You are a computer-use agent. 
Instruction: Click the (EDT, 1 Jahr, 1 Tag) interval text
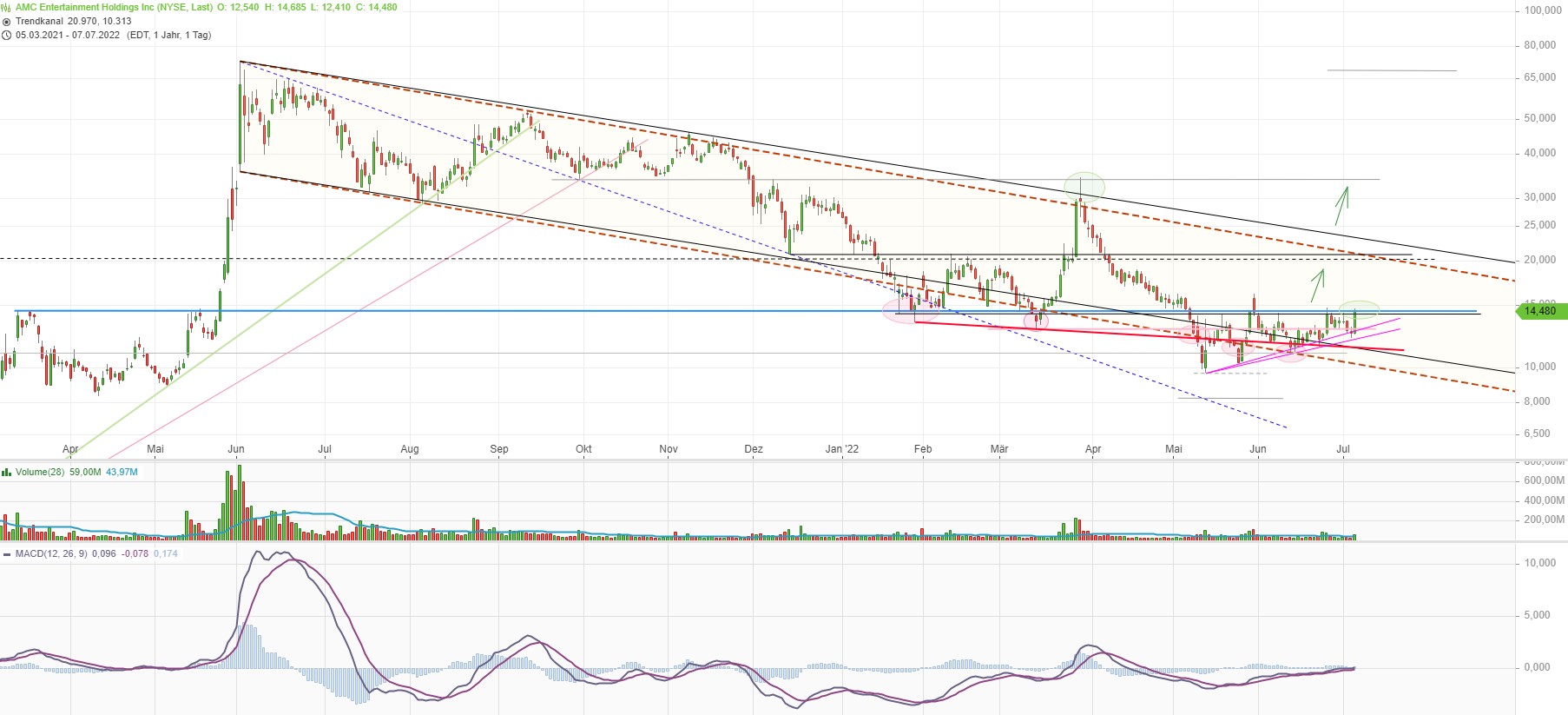pos(168,35)
